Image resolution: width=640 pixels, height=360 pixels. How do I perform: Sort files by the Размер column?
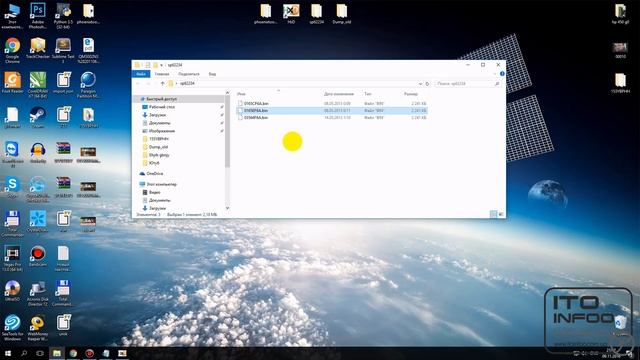(x=411, y=94)
